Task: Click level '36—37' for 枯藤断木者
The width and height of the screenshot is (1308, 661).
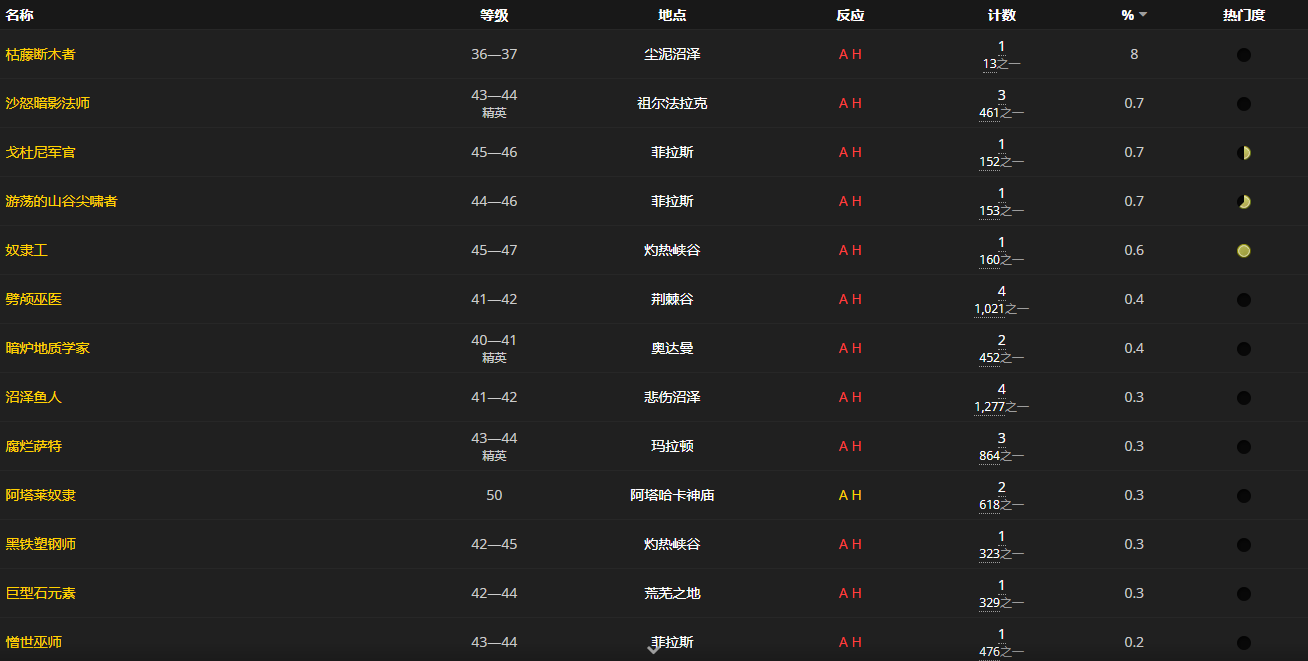Action: [x=494, y=54]
